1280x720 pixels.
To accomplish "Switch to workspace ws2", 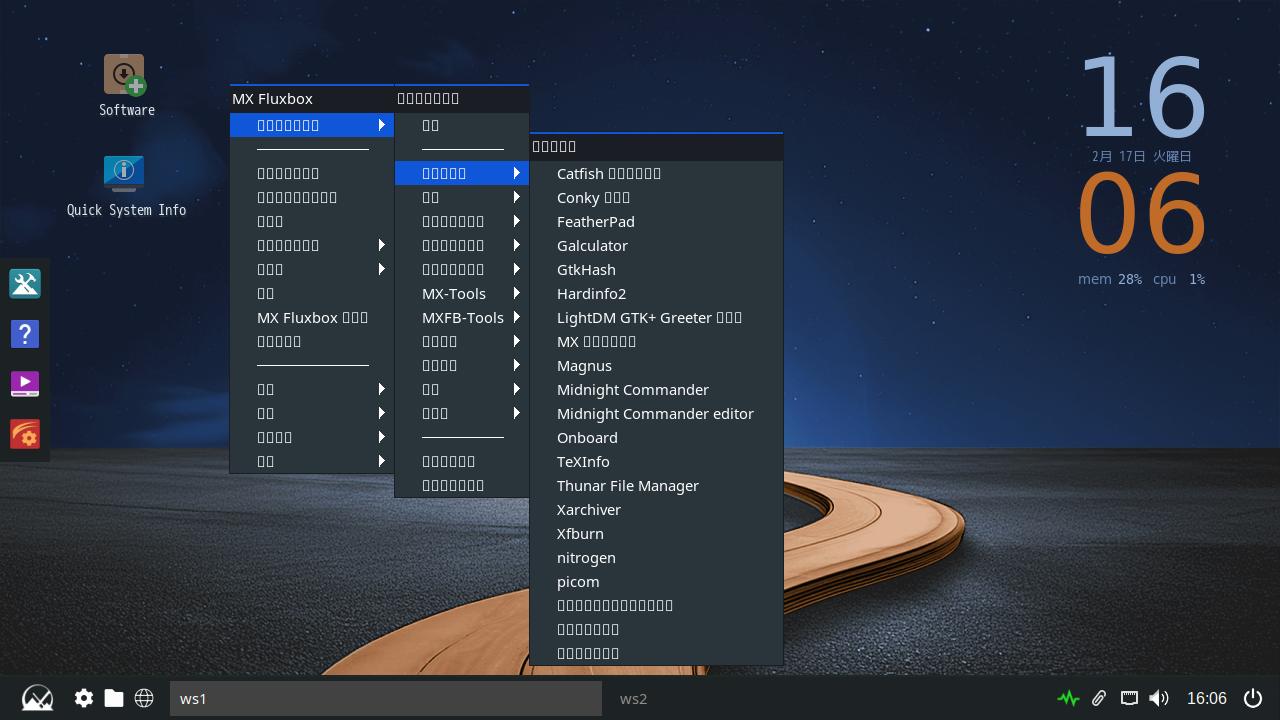I will 634,698.
